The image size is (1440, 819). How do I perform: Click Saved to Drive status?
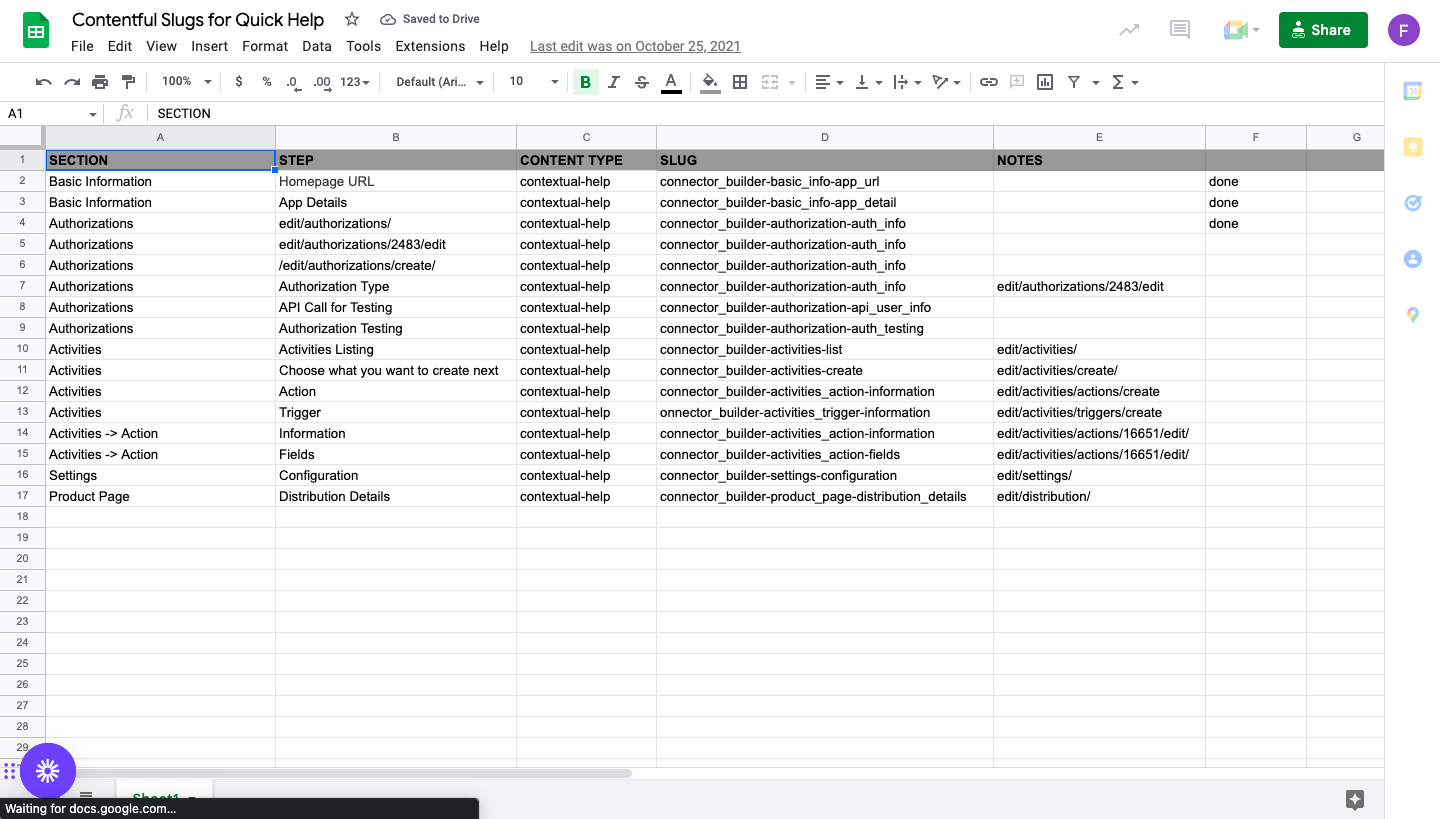(x=430, y=19)
